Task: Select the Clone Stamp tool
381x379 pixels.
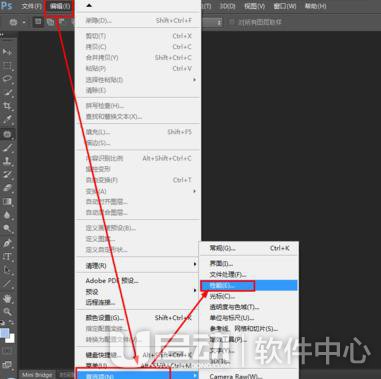Action: pos(7,161)
